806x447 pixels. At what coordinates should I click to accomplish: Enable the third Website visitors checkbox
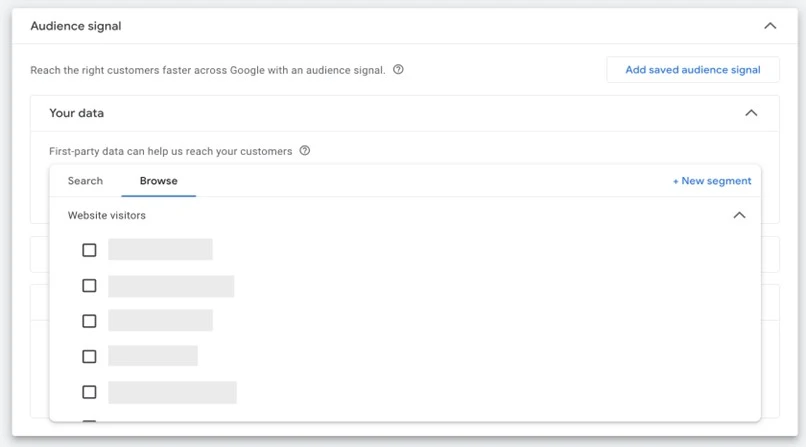pos(89,321)
